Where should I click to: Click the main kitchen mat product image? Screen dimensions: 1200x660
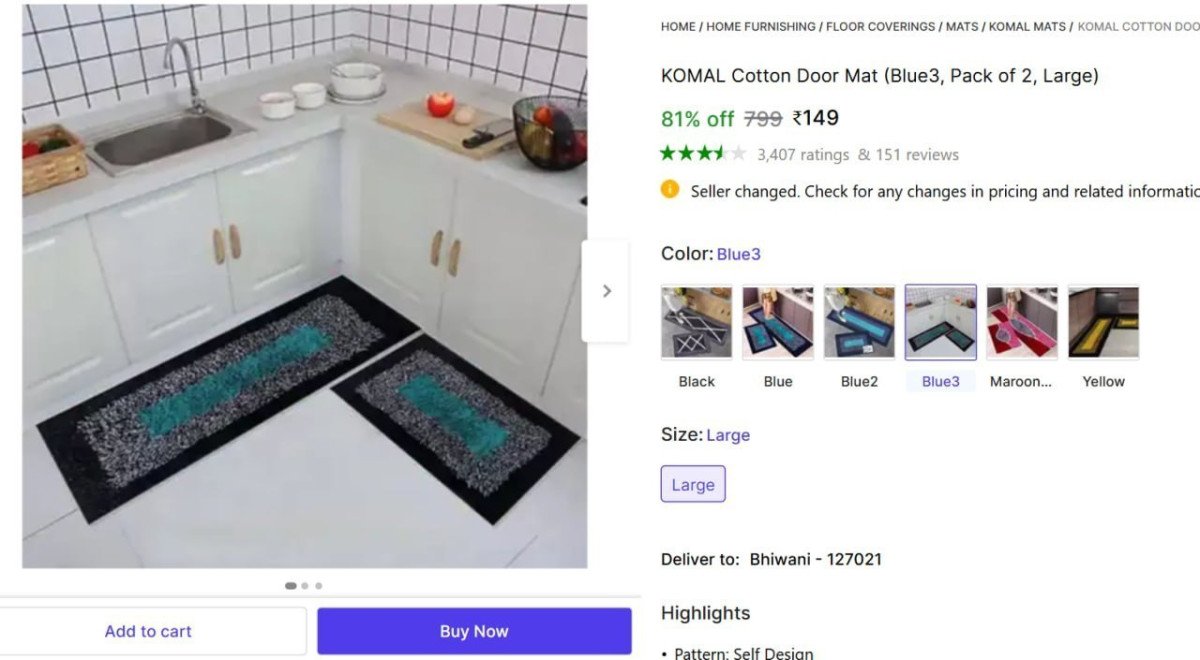tap(305, 286)
